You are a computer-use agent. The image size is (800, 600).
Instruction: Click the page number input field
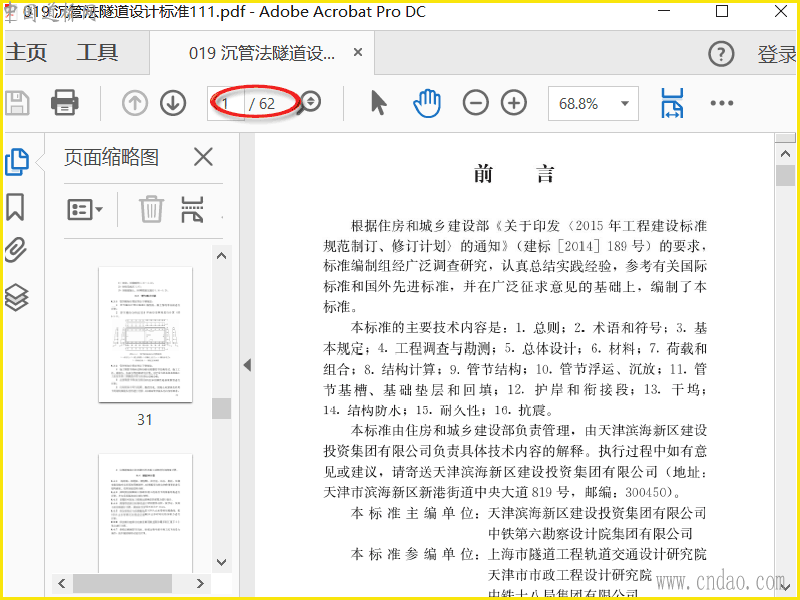click(x=226, y=104)
